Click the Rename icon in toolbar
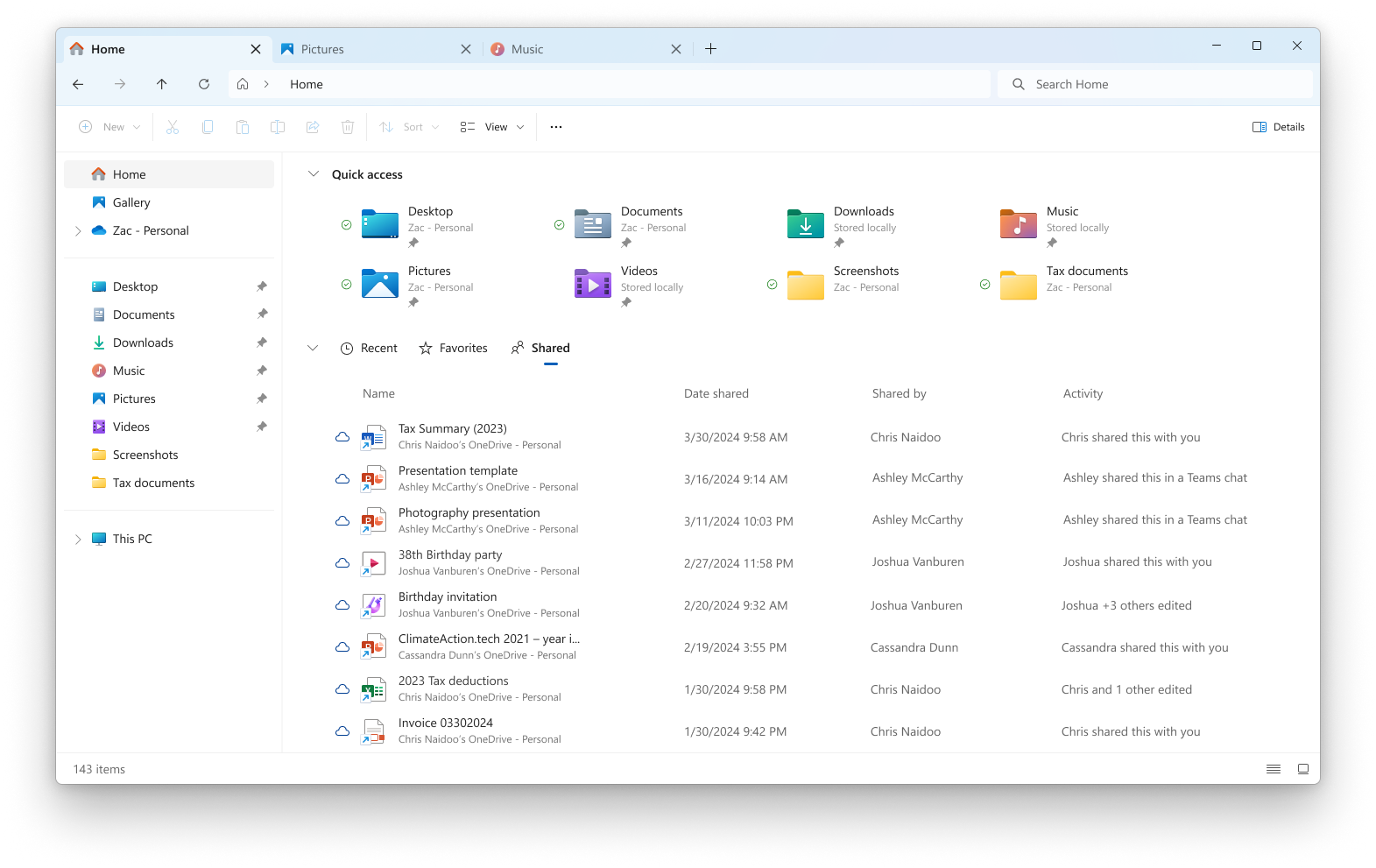Screen dimensions: 1376x868 click(x=278, y=127)
